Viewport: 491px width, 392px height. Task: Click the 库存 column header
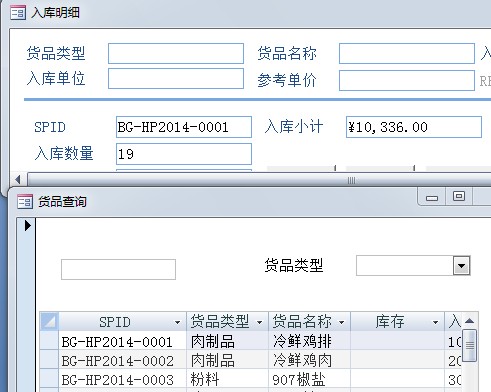click(x=397, y=322)
